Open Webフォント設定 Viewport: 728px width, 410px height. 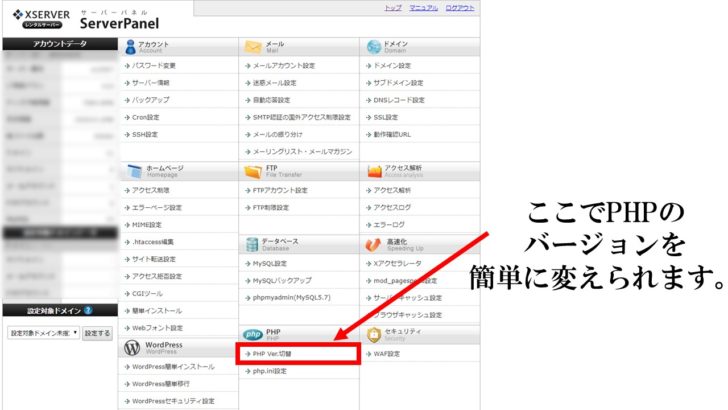pos(157,328)
